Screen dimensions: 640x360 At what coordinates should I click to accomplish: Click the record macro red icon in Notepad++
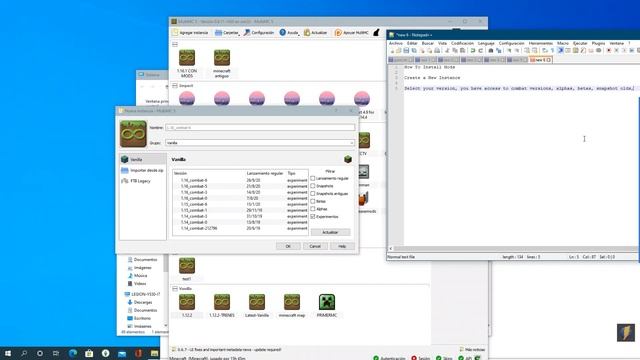pos(608,51)
